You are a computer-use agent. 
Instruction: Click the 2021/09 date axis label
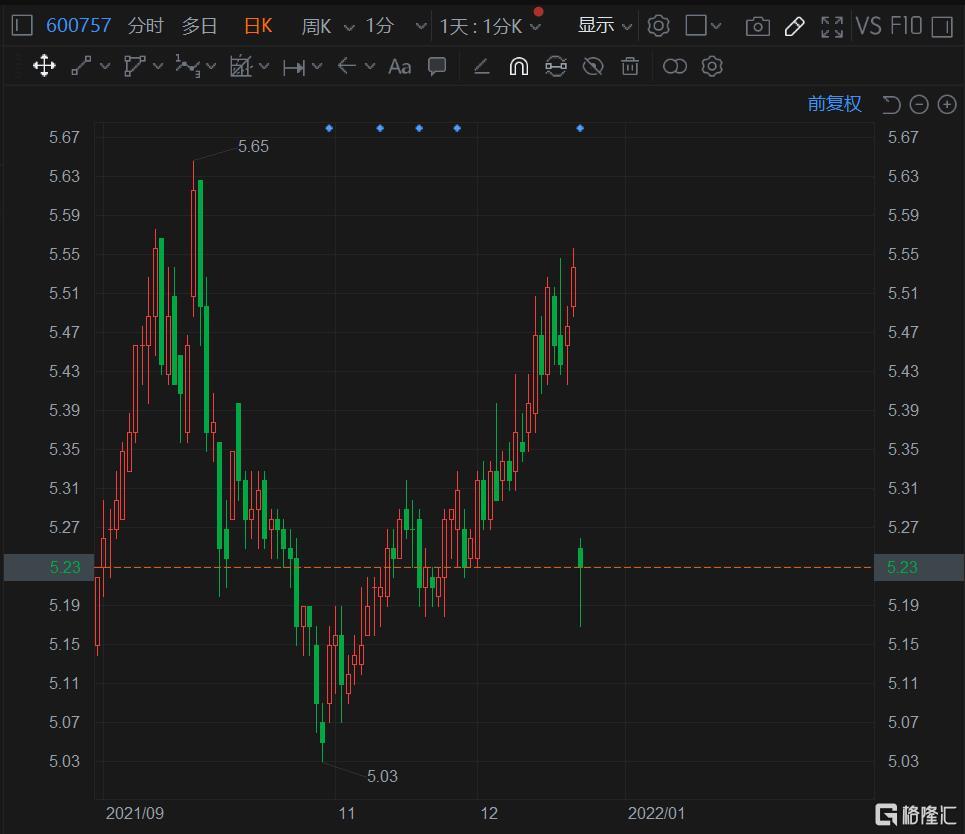tap(135, 813)
